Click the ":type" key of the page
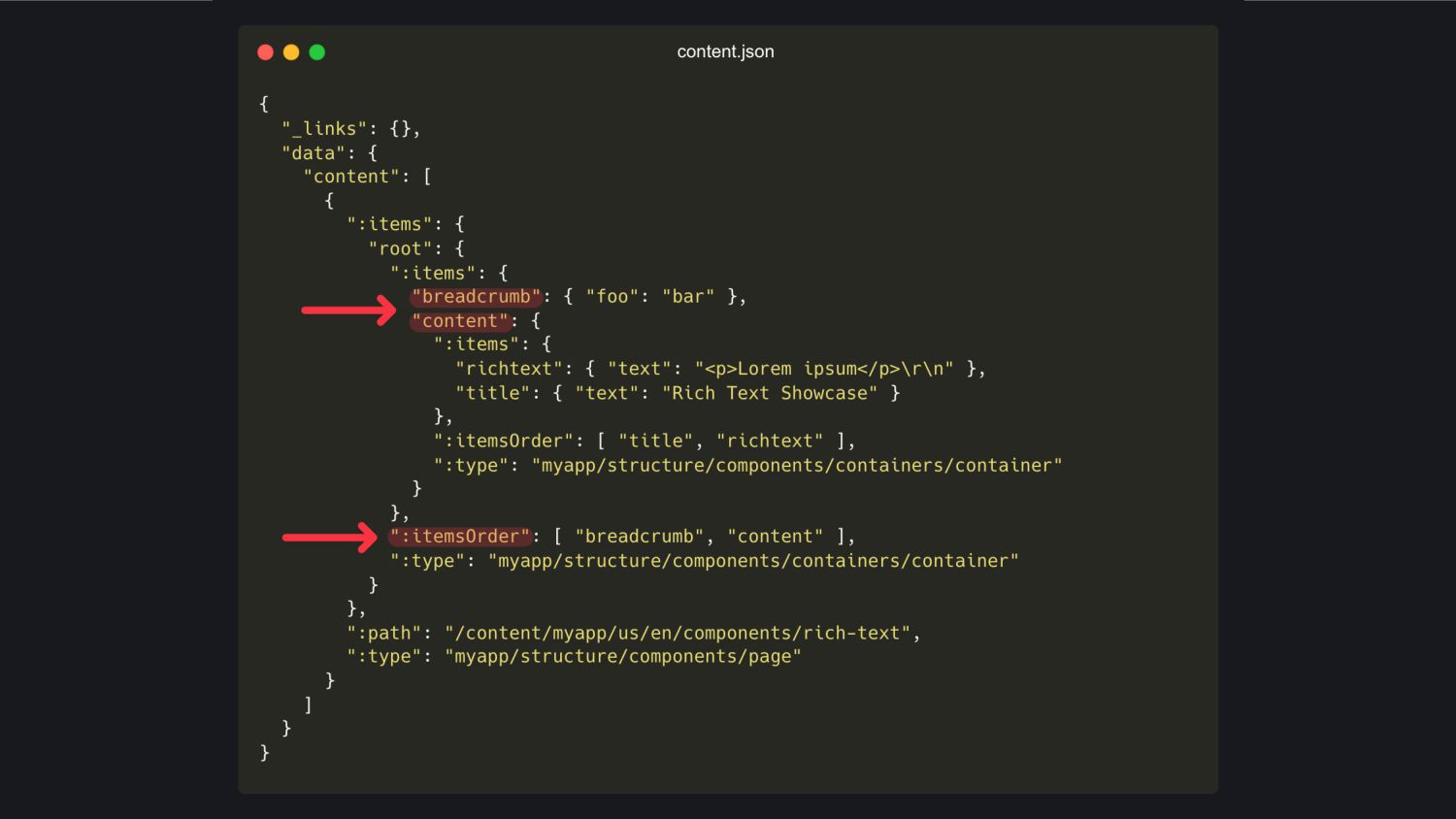This screenshot has width=1456, height=819. [x=384, y=657]
